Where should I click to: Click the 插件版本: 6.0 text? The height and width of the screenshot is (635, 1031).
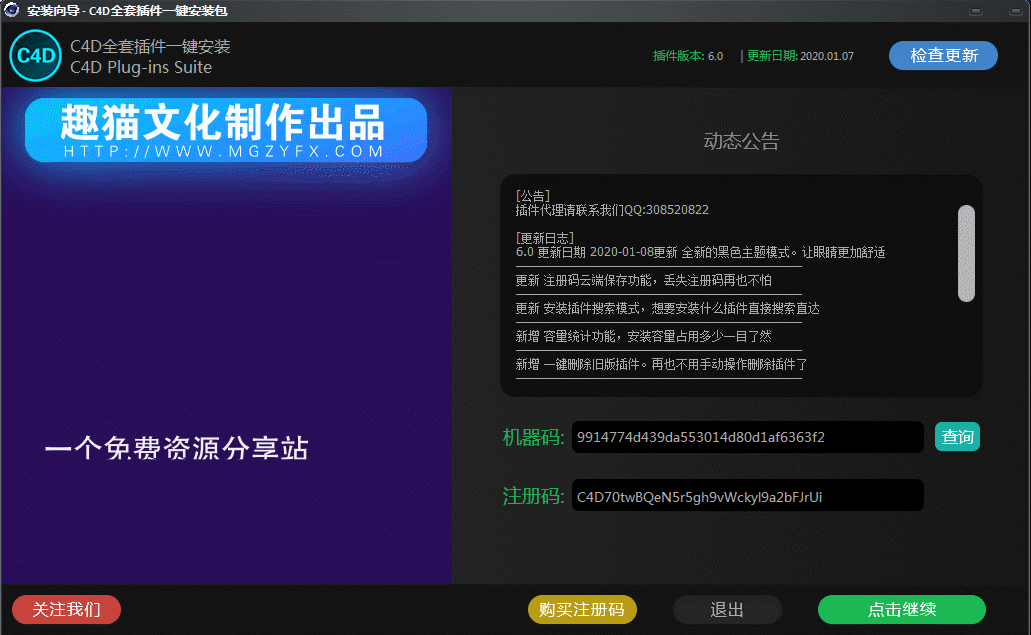coord(688,57)
